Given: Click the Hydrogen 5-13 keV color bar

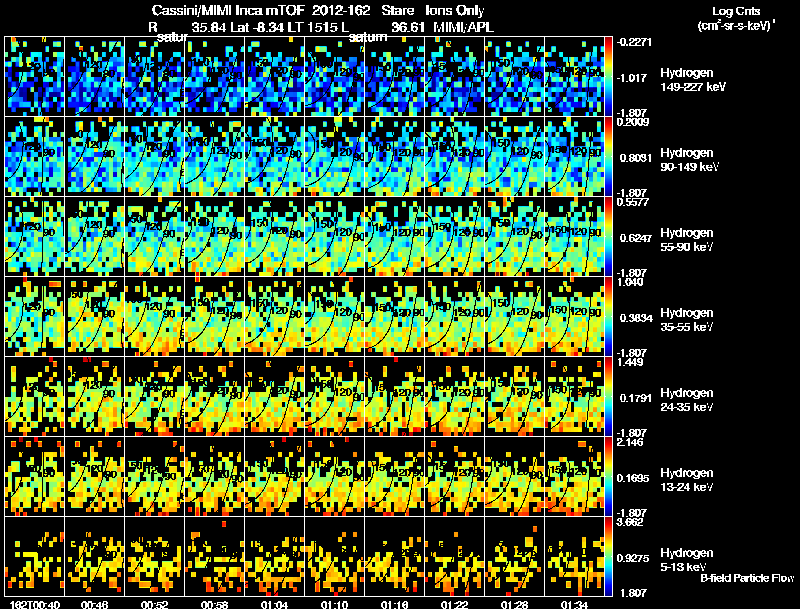Looking at the screenshot, I should pyautogui.click(x=608, y=556).
